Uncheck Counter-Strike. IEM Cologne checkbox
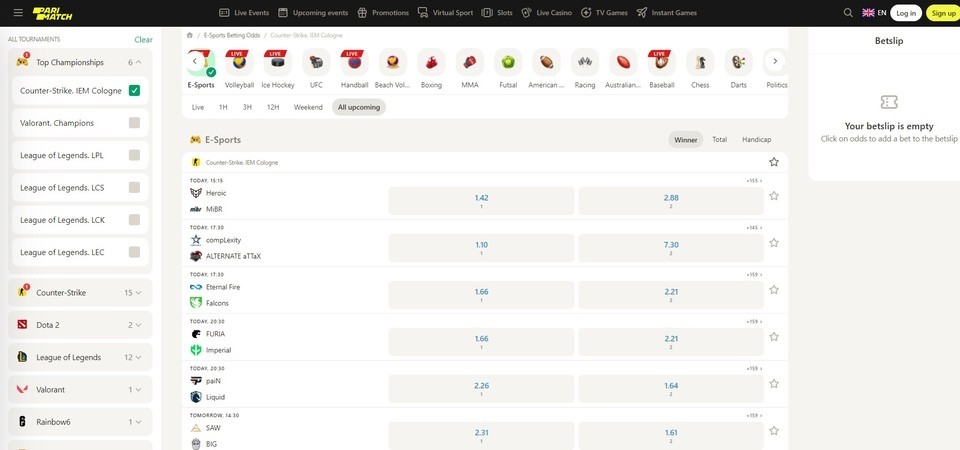 coord(134,91)
